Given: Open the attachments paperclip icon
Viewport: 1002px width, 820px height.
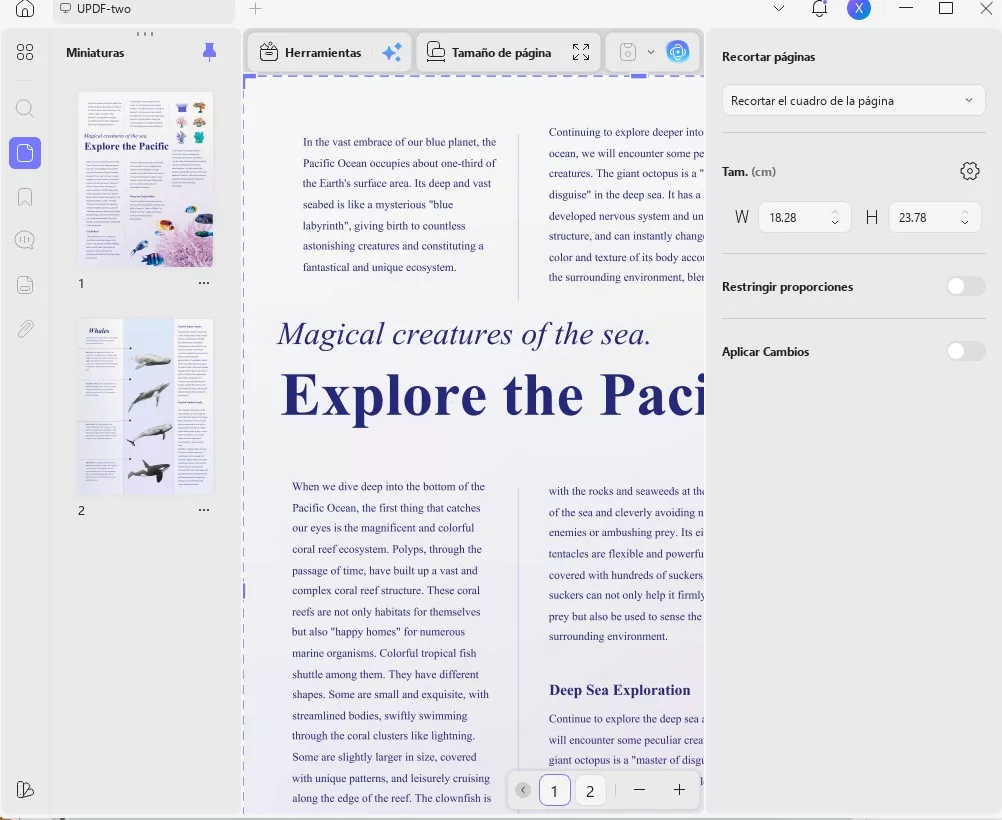Looking at the screenshot, I should (25, 329).
